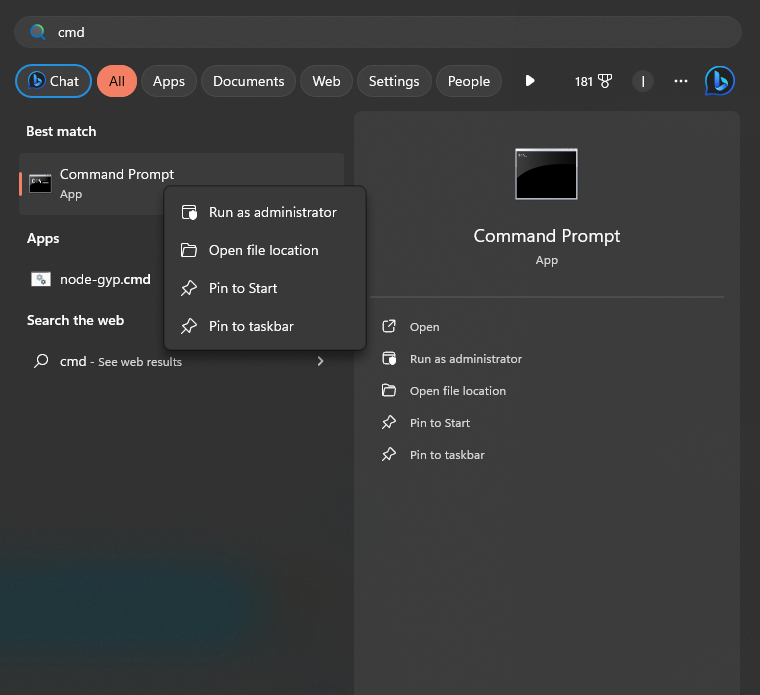Screen dimensions: 760x695
Task: Click the Search the web heading
Action: point(75,320)
